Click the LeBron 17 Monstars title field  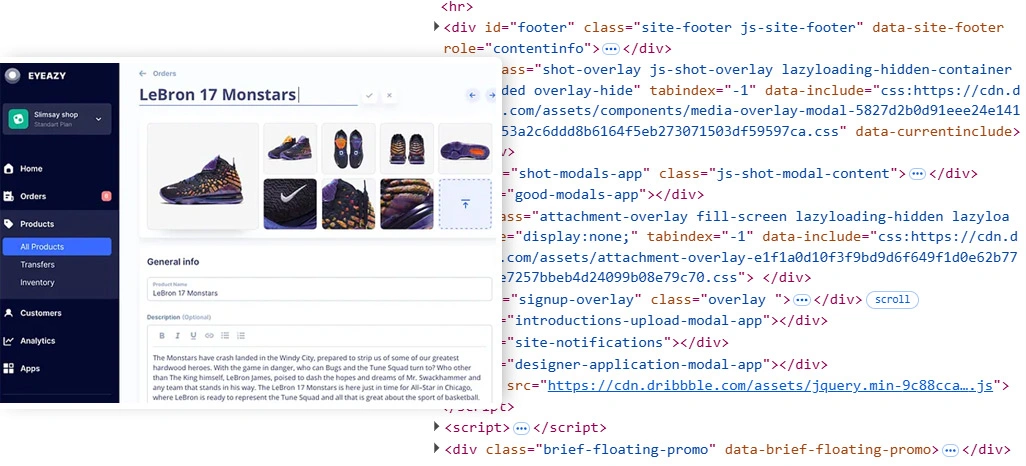tap(248, 96)
